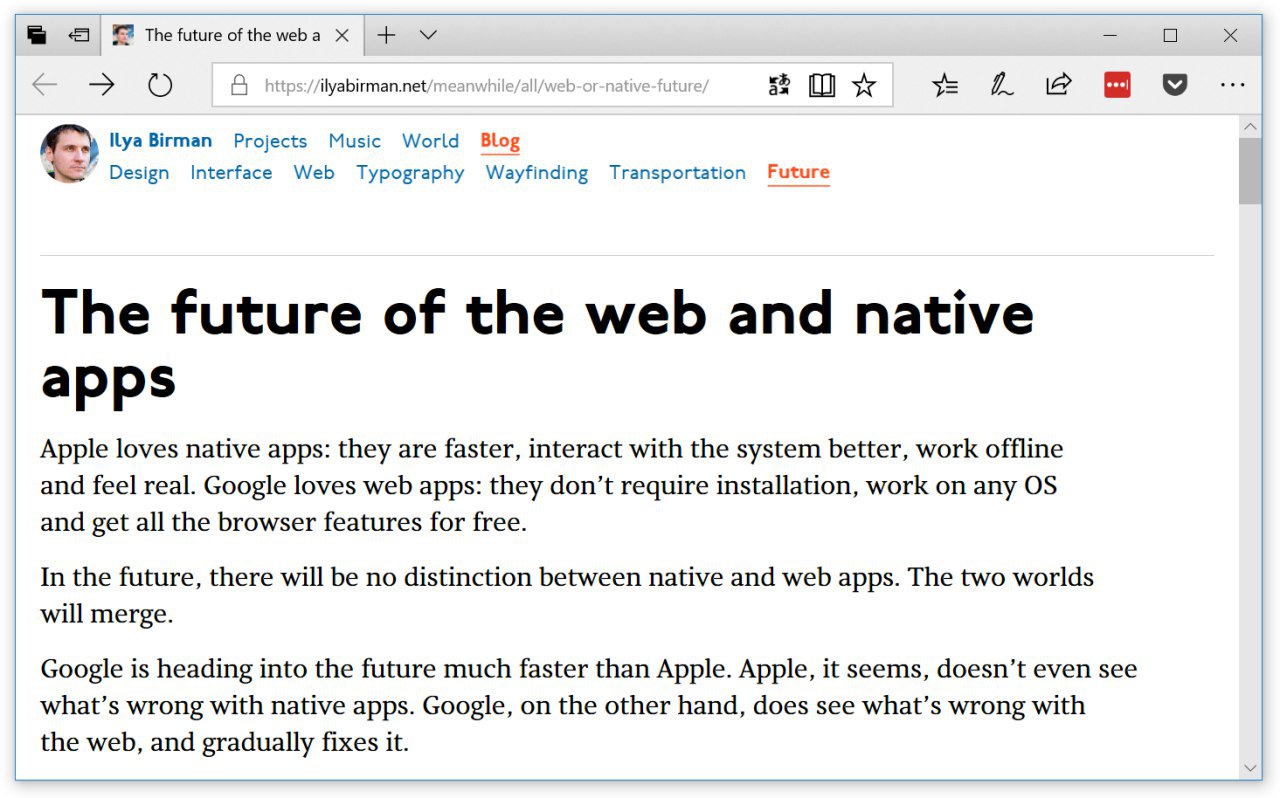Image resolution: width=1280 pixels, height=798 pixels.
Task: Open the red LastPass extension
Action: 1117,85
